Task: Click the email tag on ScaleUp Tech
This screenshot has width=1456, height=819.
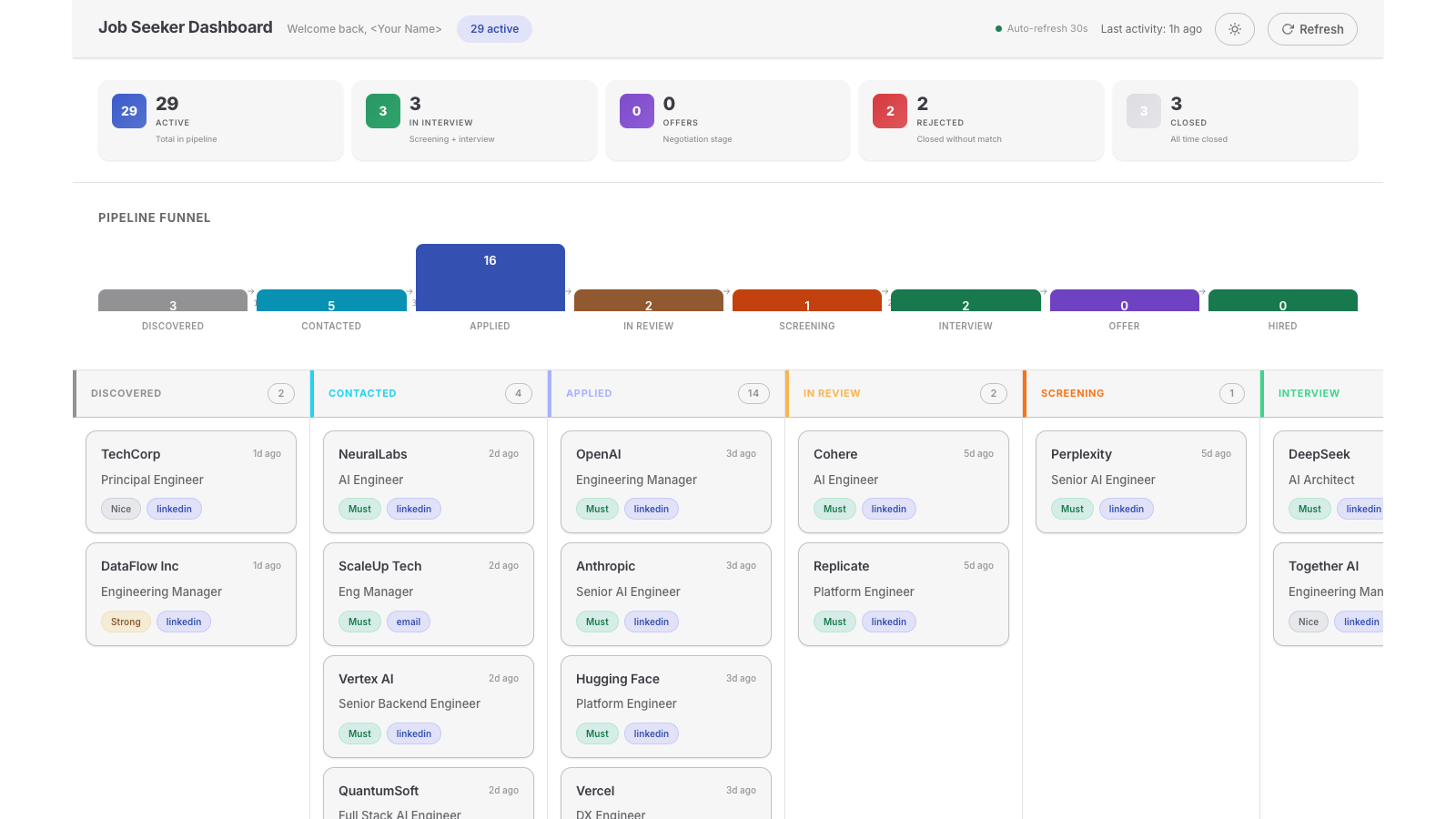Action: (409, 622)
